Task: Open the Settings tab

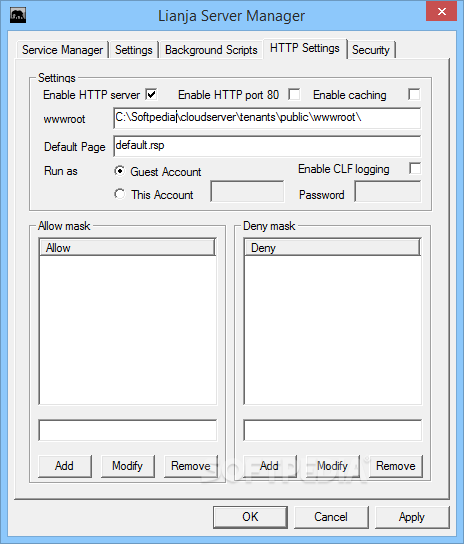Action: (134, 50)
